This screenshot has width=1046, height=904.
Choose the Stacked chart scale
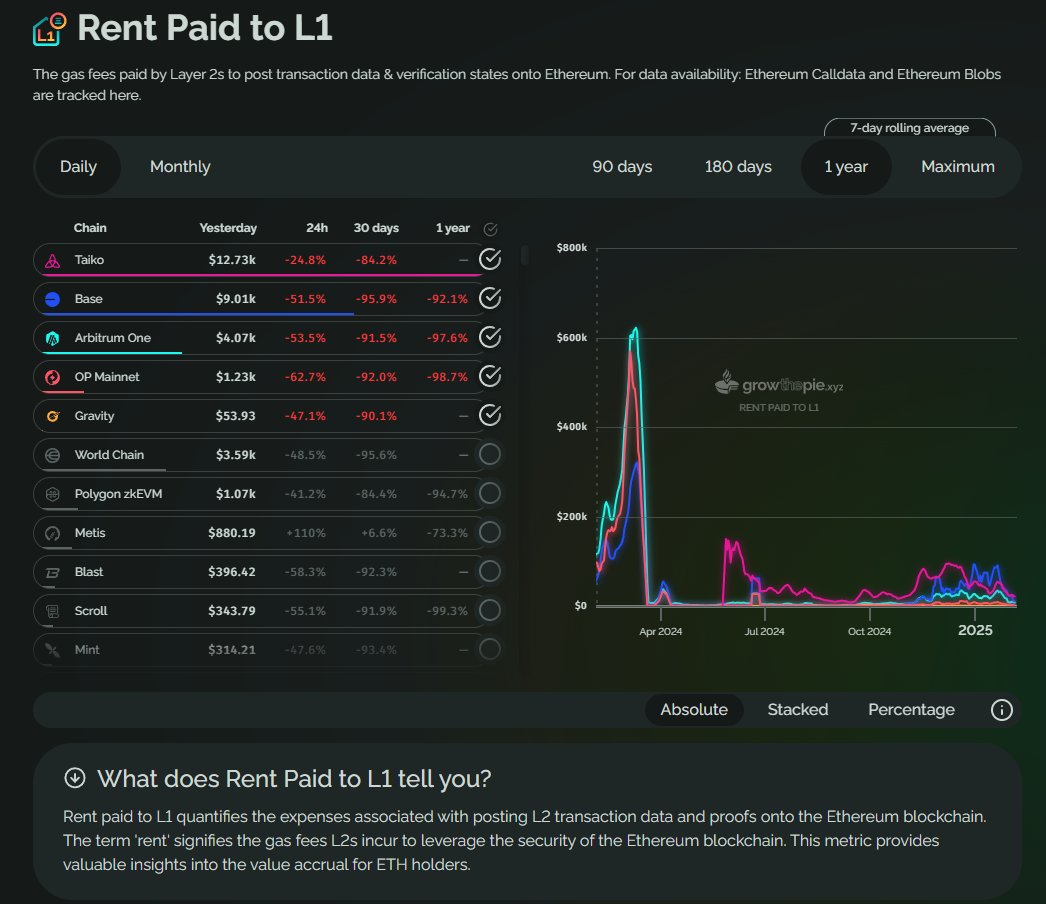click(798, 710)
